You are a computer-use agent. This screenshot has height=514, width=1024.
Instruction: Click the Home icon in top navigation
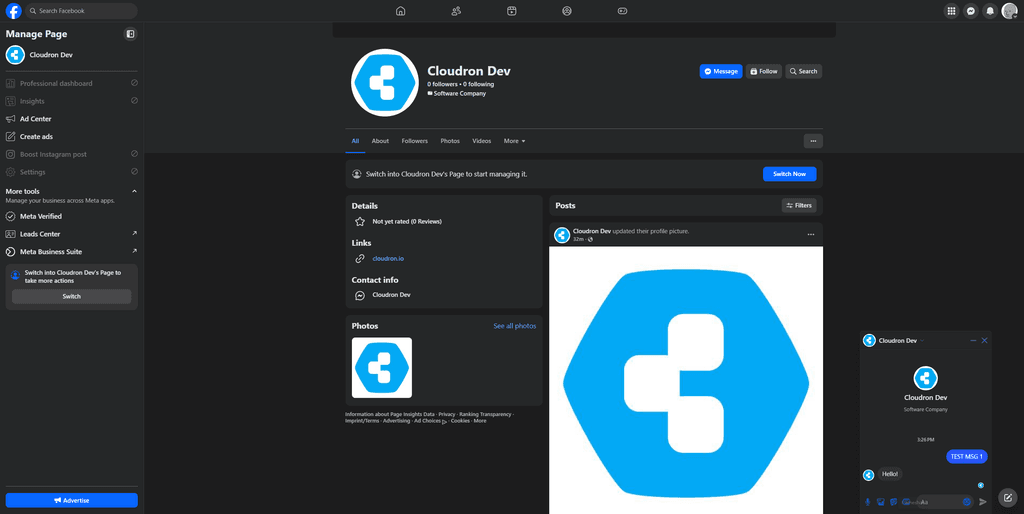(x=401, y=11)
